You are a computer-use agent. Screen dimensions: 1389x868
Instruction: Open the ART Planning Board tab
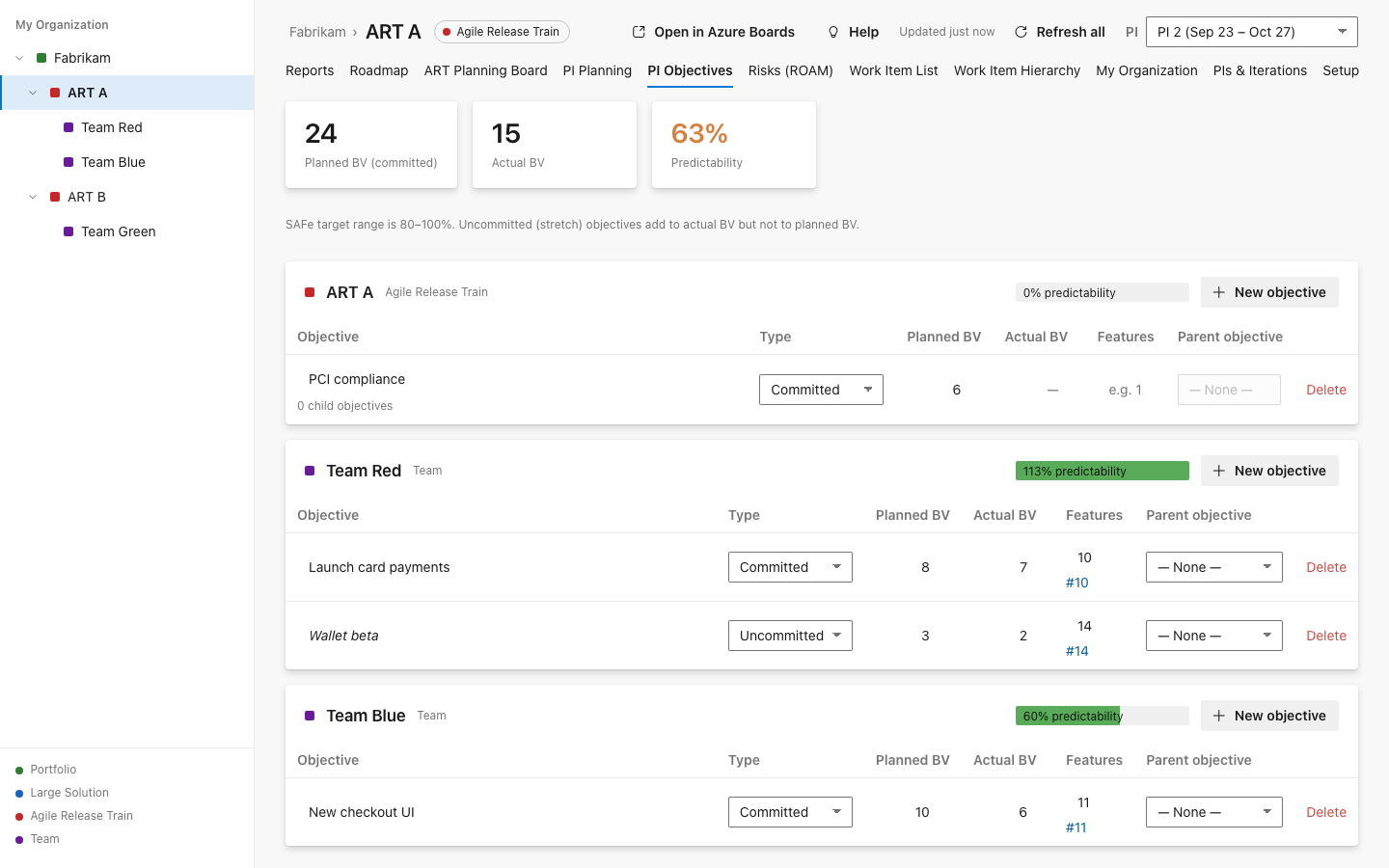click(x=485, y=70)
